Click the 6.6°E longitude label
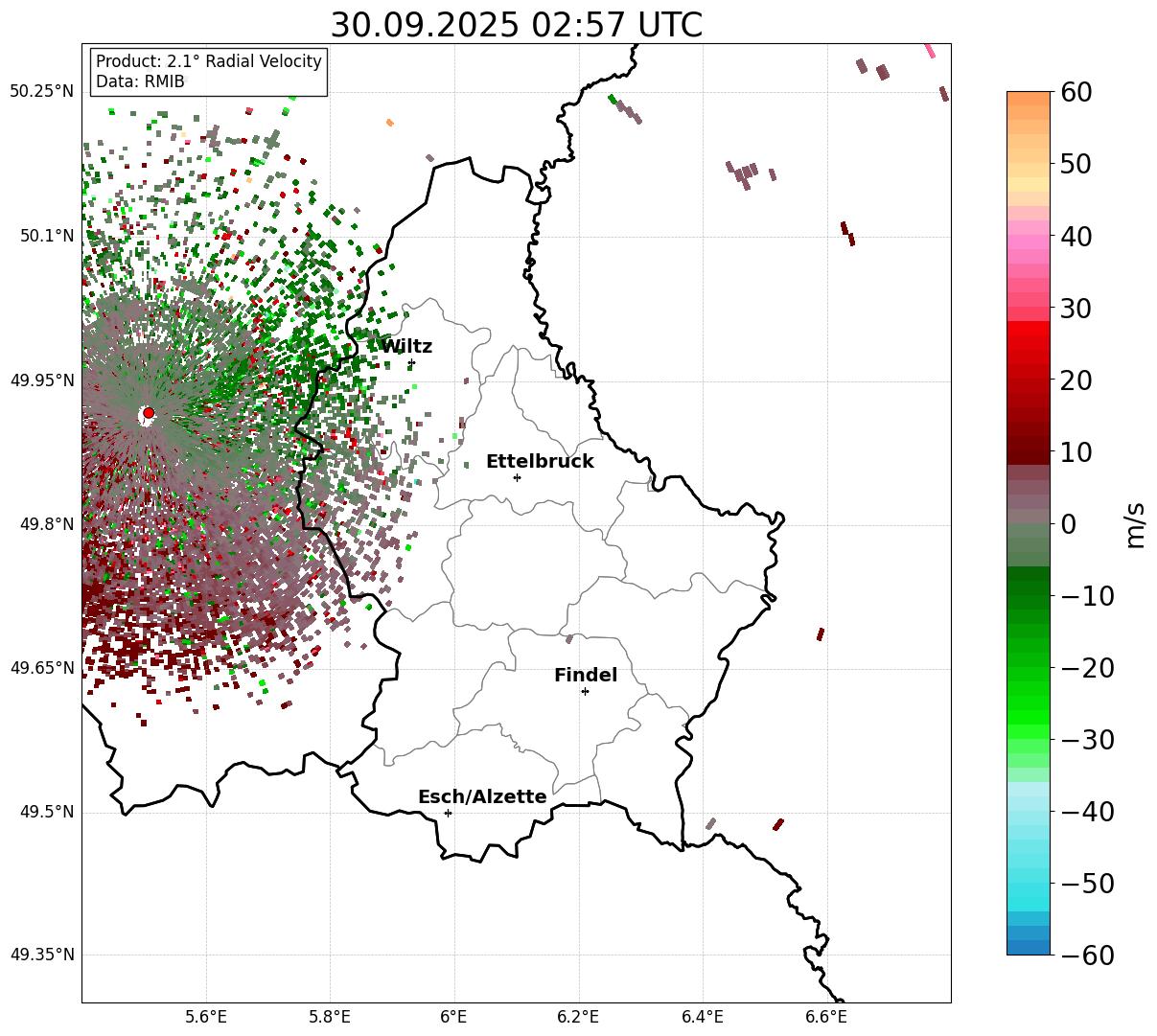The height and width of the screenshot is (1036, 1157). pyautogui.click(x=826, y=1017)
